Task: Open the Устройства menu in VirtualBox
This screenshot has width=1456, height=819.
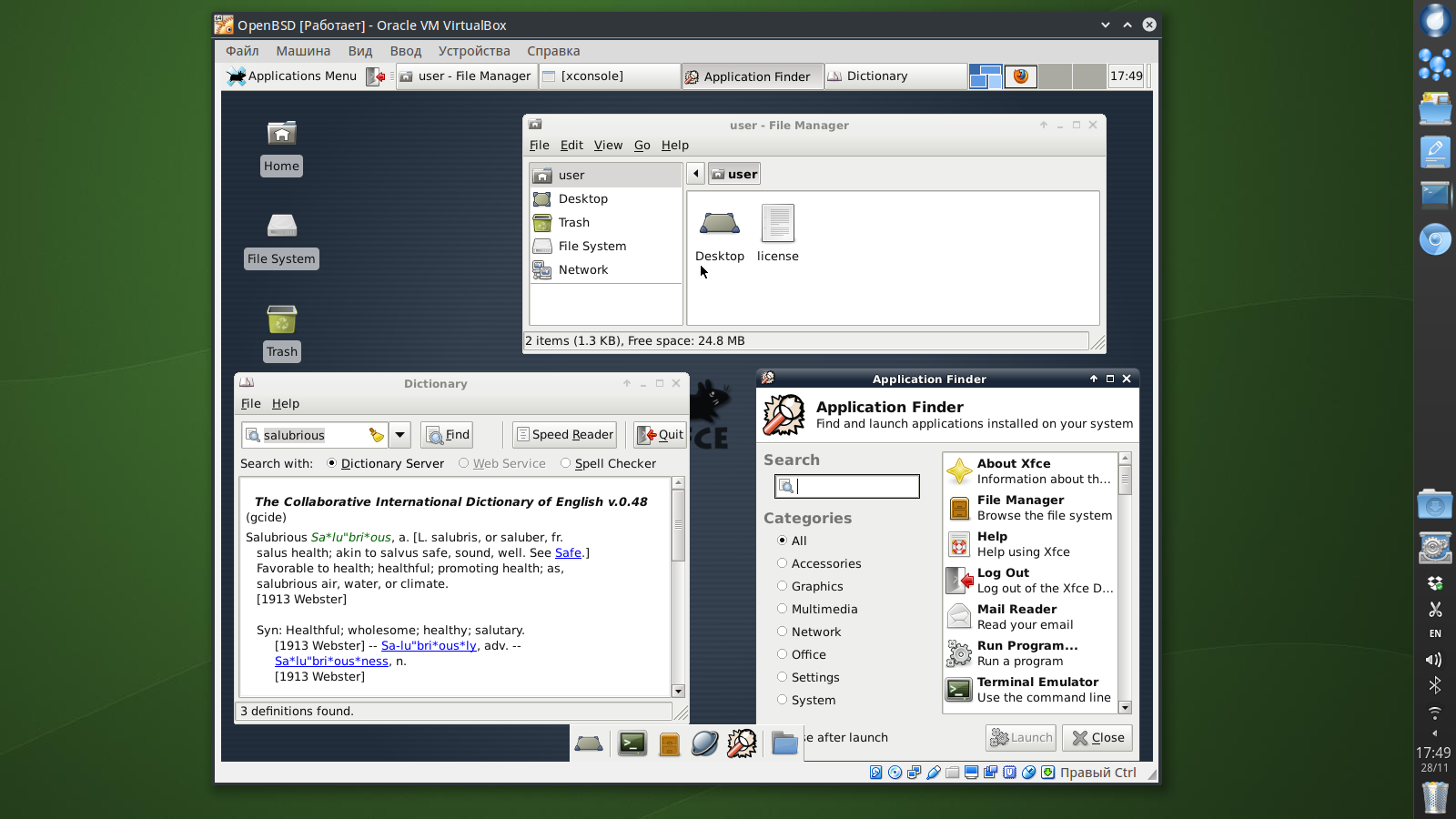Action: 474,51
